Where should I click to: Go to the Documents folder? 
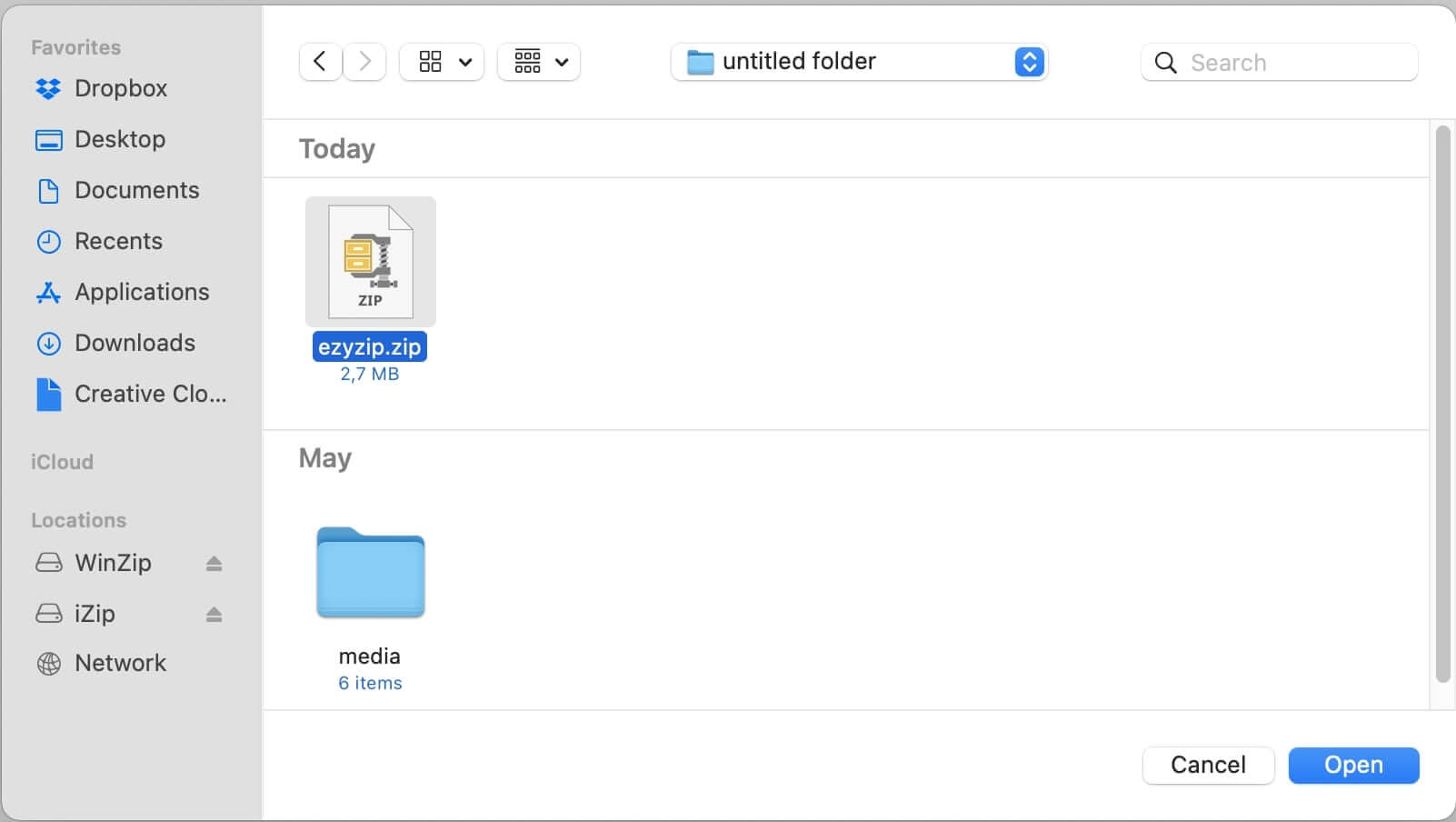[136, 190]
